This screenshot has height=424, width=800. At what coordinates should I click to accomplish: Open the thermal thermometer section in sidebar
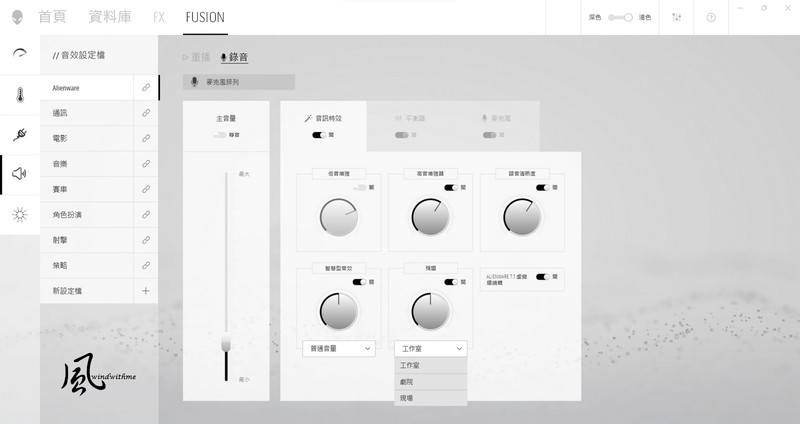tap(20, 95)
